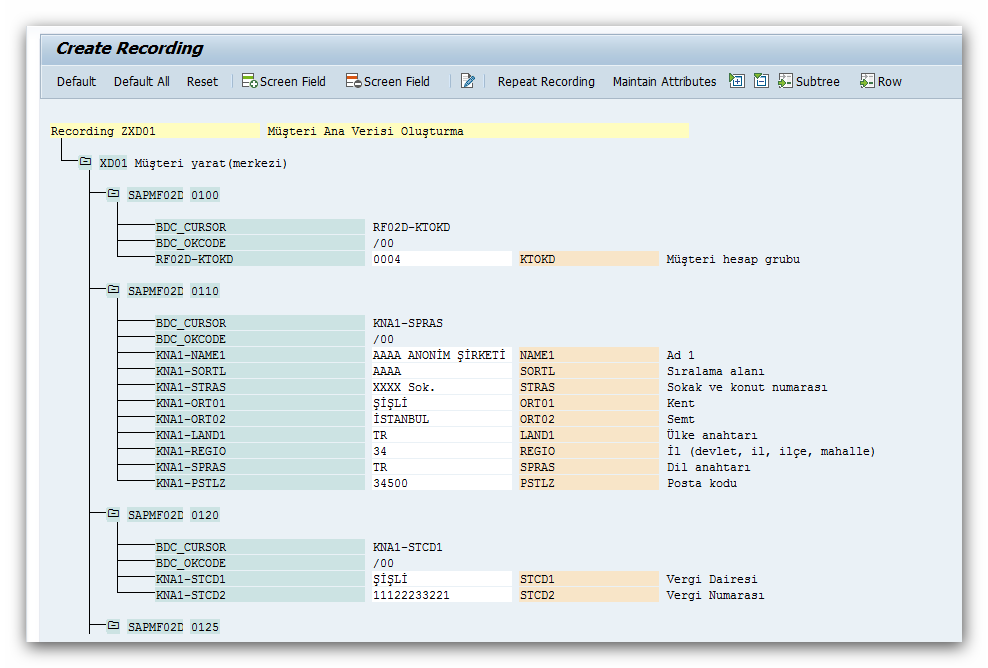988x668 pixels.
Task: Select the RF02D-KTOKD value field 0004
Action: pyautogui.click(x=439, y=259)
